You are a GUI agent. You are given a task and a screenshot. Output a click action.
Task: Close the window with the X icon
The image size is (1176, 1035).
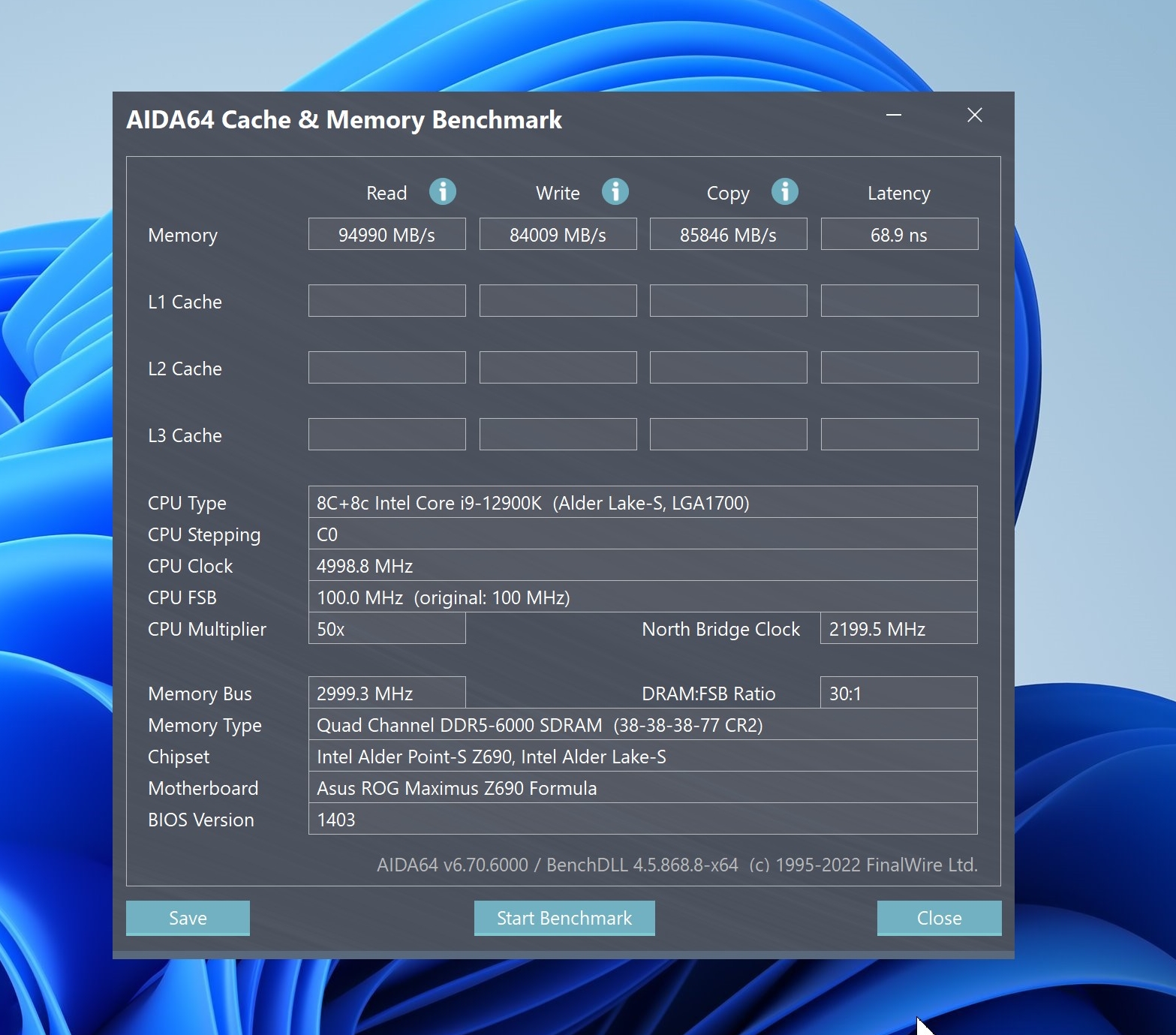974,115
